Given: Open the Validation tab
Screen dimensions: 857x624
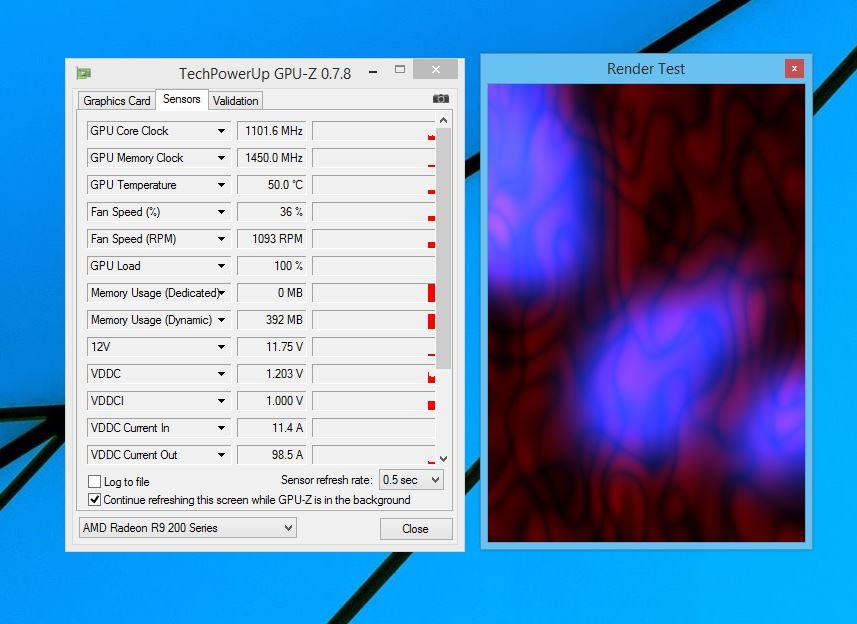Looking at the screenshot, I should coord(236,101).
